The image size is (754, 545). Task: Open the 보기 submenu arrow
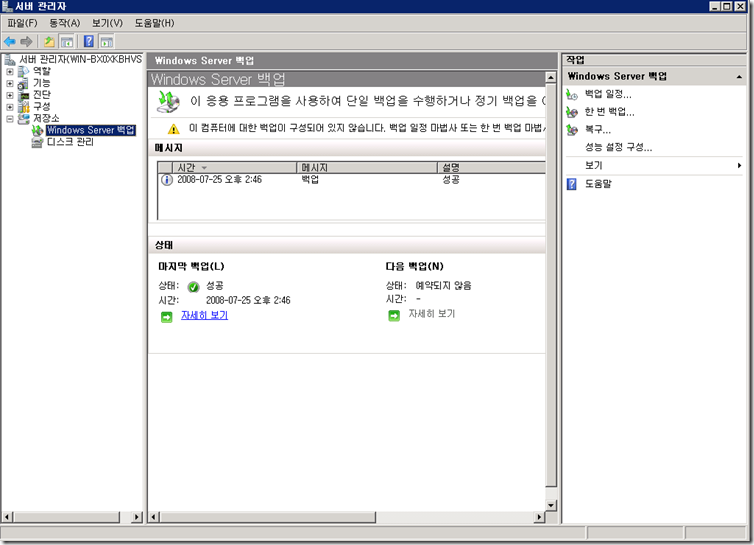pyautogui.click(x=739, y=165)
